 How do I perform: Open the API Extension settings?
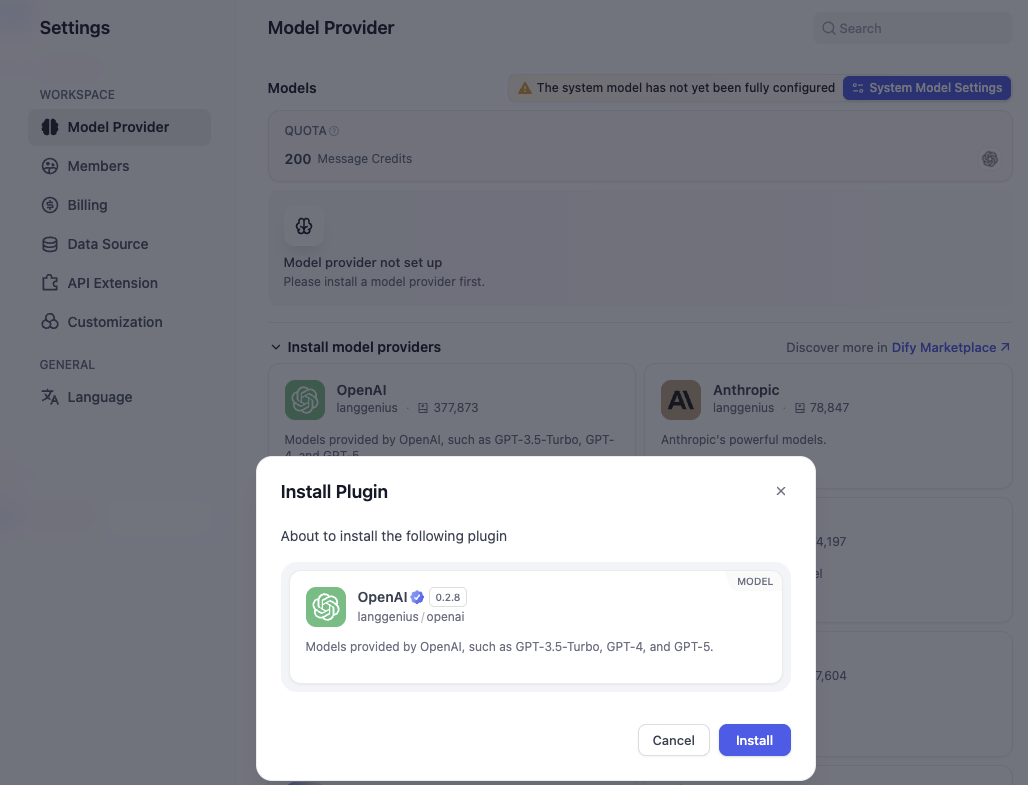112,283
